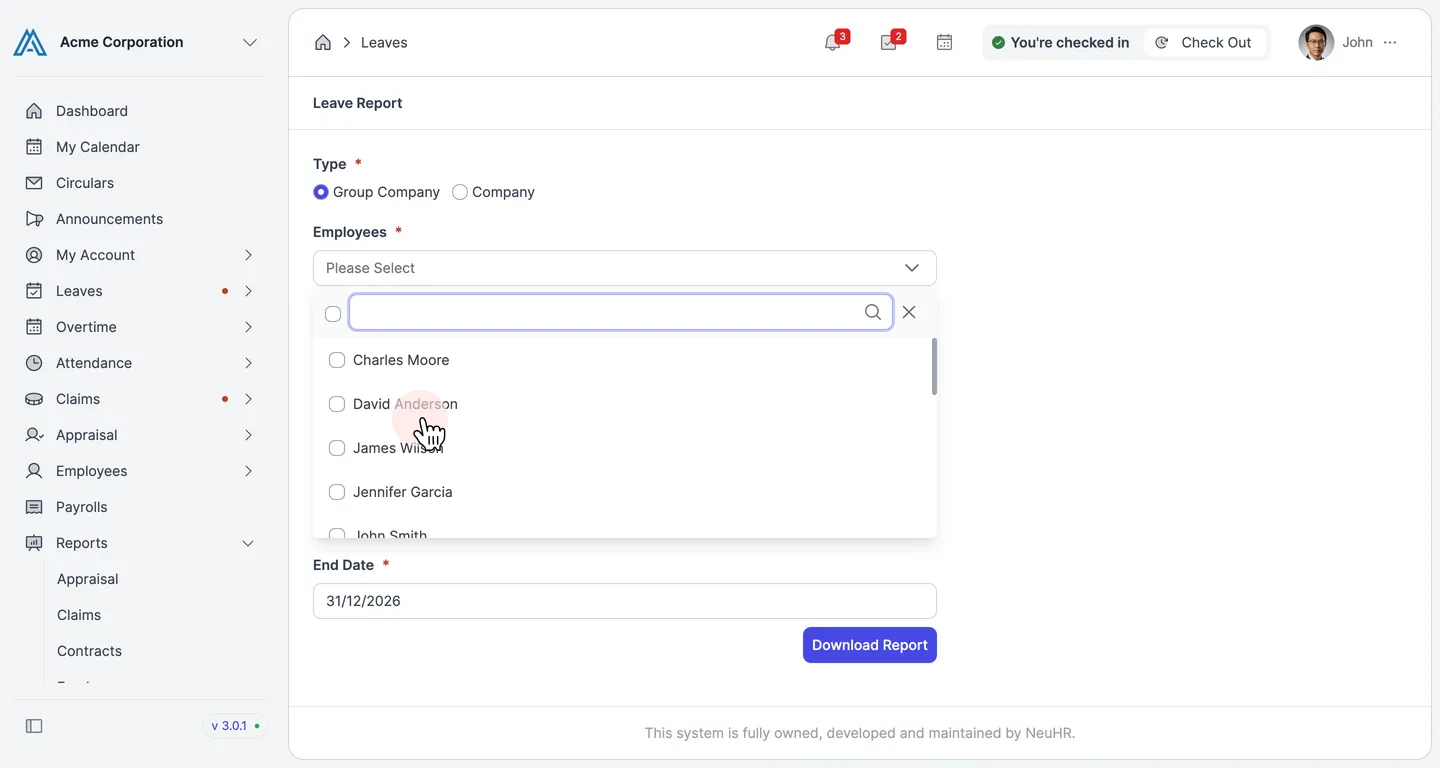This screenshot has height=768, width=1440.
Task: Open the calendar icon in top bar
Action: 944,42
